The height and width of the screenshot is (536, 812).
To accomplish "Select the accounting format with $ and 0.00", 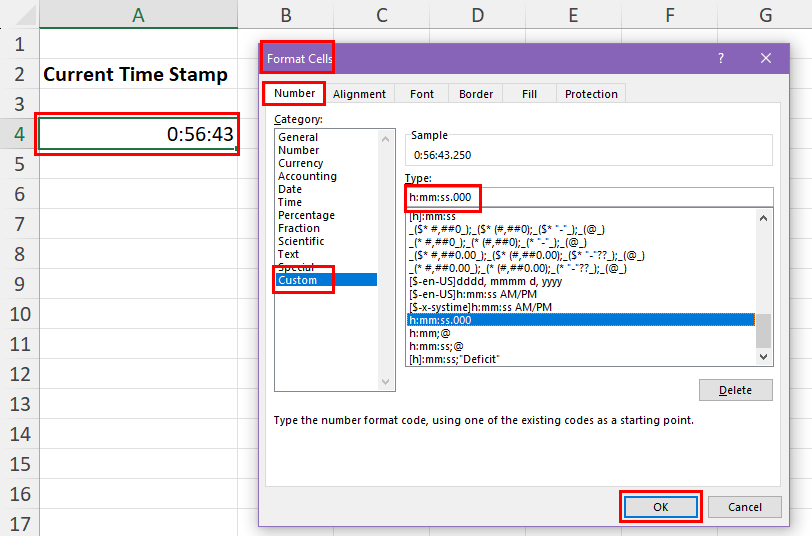I will pos(581,255).
